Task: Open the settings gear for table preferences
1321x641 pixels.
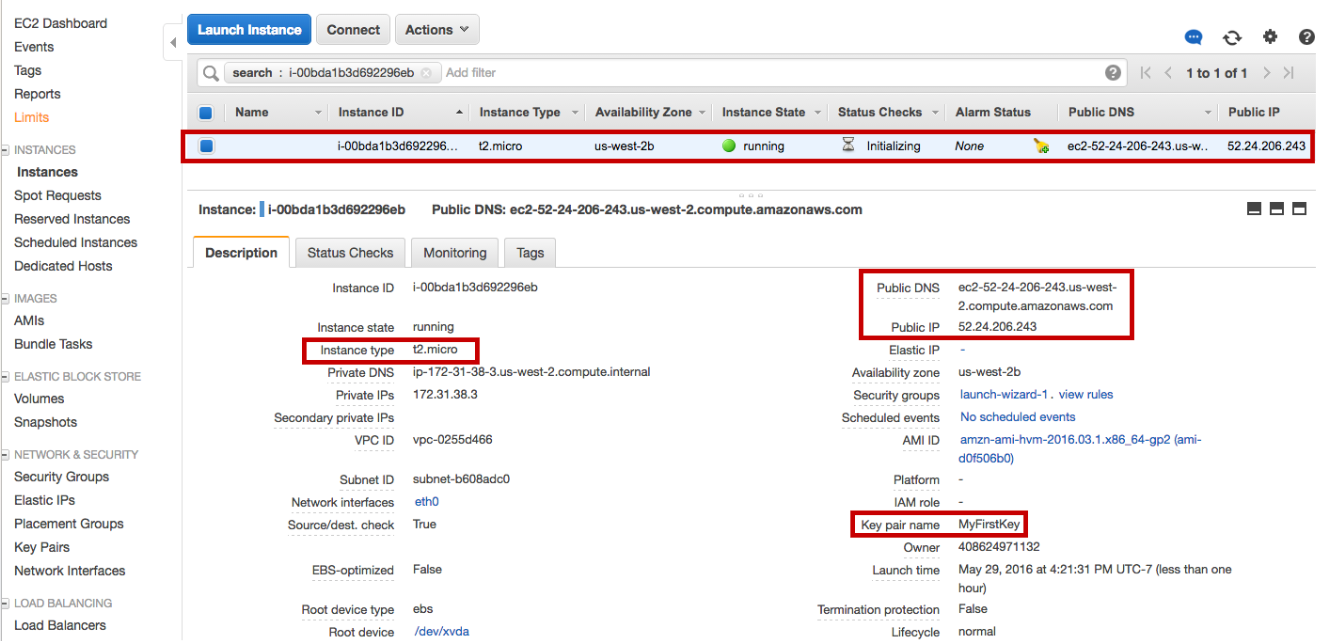Action: click(1270, 37)
